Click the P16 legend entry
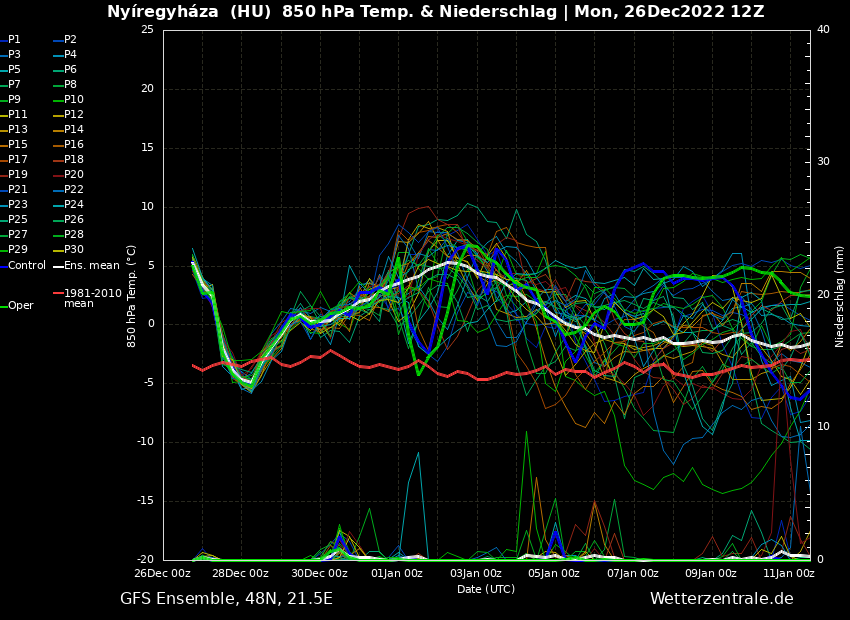The height and width of the screenshot is (620, 850). tap(73, 145)
